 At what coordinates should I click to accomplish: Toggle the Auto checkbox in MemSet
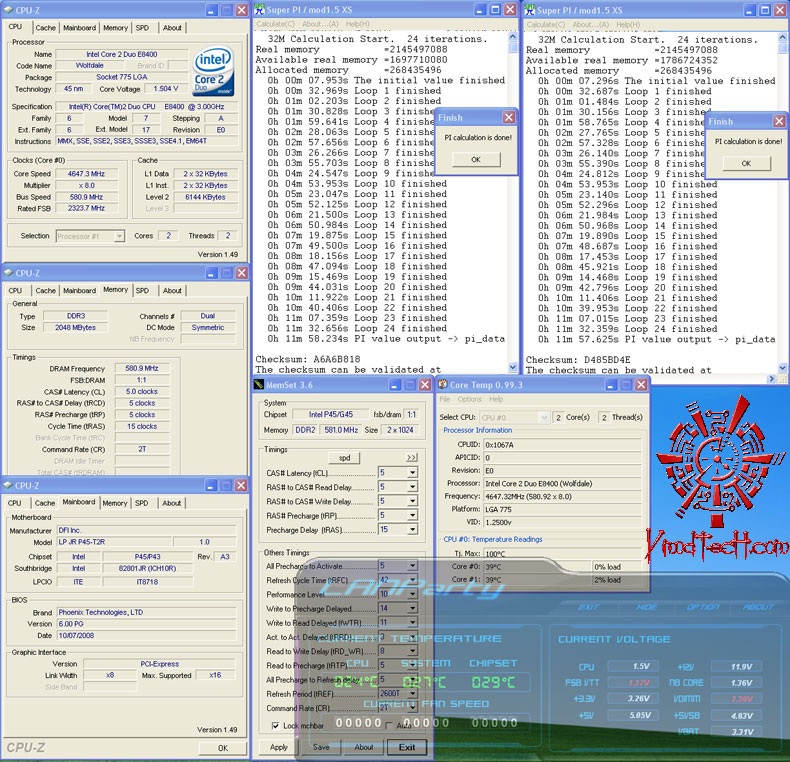tap(388, 726)
